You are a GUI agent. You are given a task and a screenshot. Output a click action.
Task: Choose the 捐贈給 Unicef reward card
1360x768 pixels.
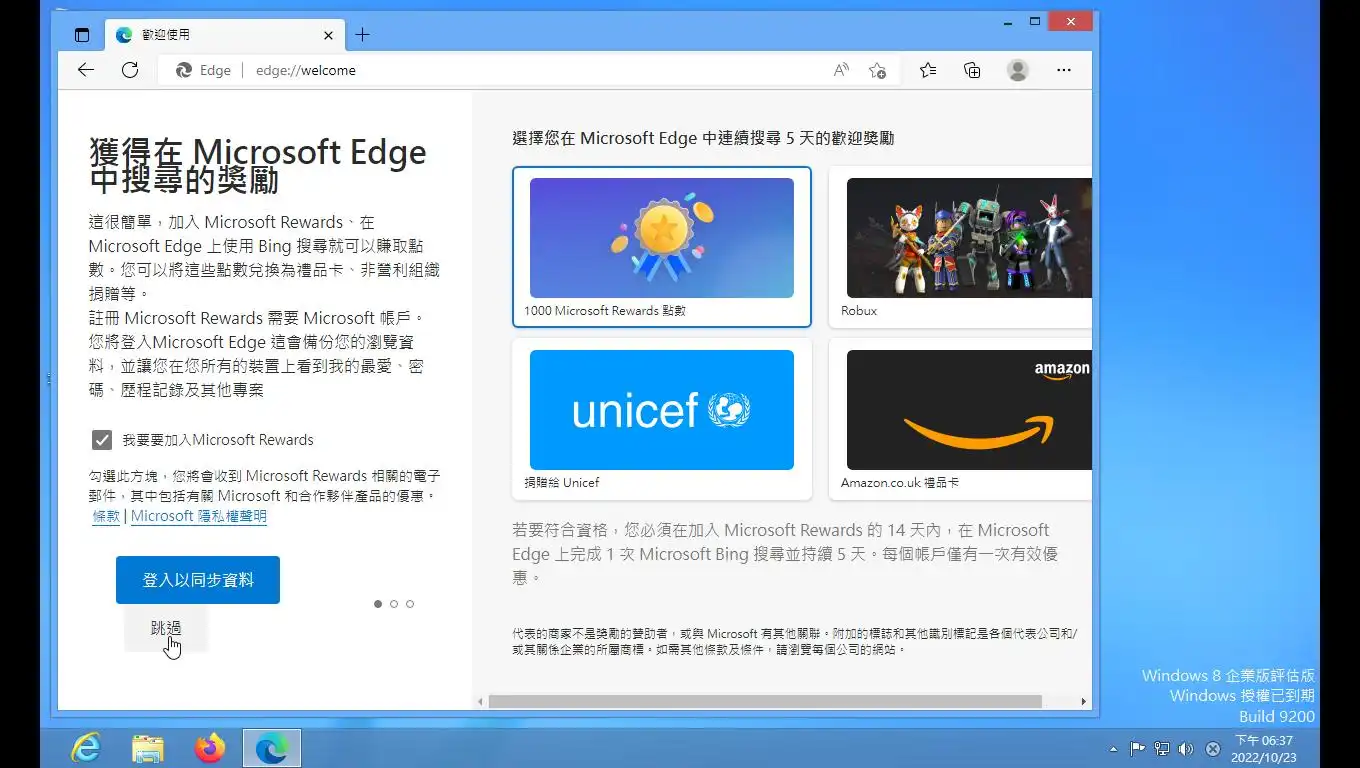pos(662,419)
